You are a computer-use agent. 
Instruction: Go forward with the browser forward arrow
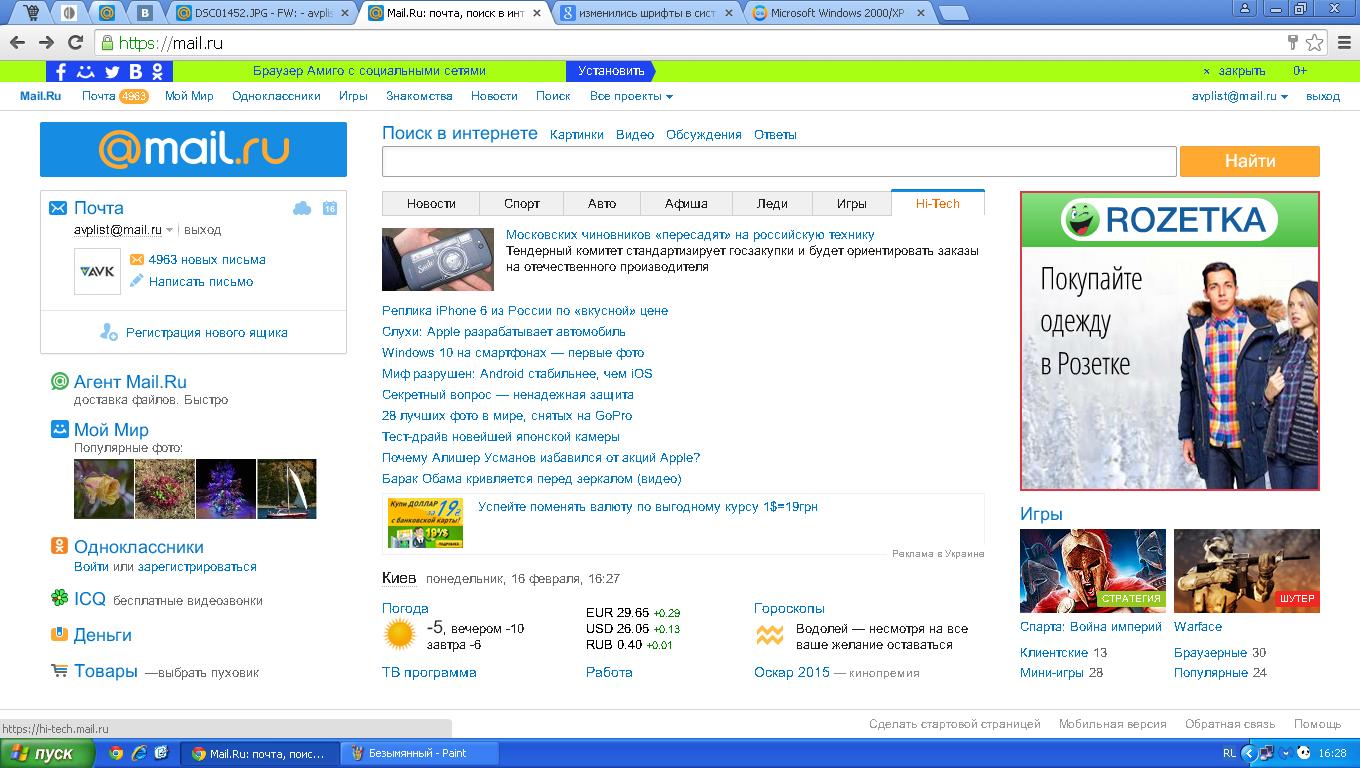pyautogui.click(x=46, y=43)
